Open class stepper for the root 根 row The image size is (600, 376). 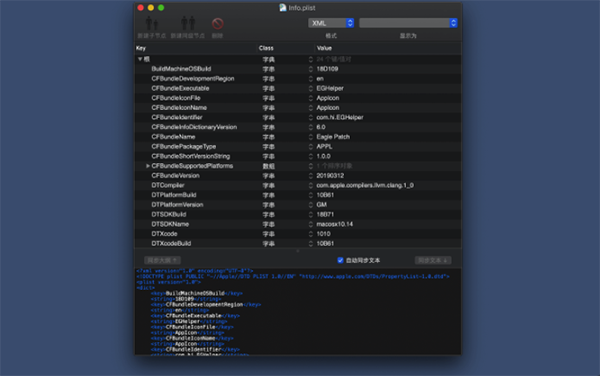pos(311,59)
